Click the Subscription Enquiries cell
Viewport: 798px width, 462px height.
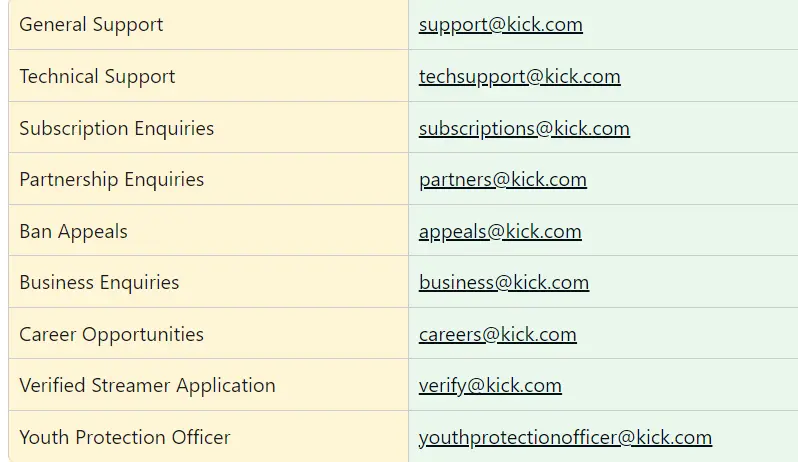coord(209,127)
